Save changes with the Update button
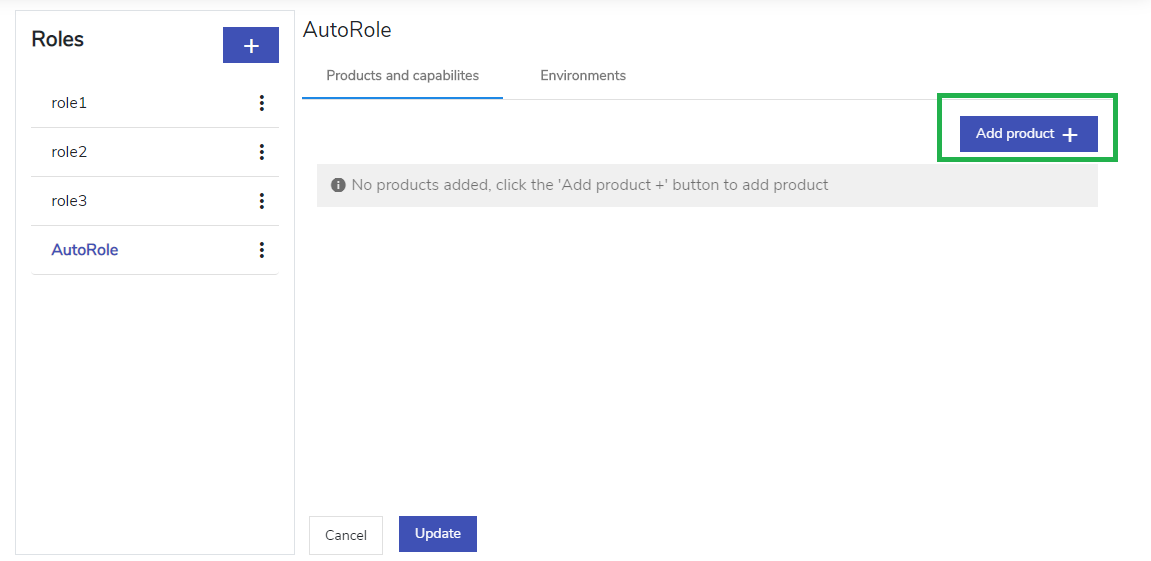This screenshot has height=561, width=1151. pos(437,534)
